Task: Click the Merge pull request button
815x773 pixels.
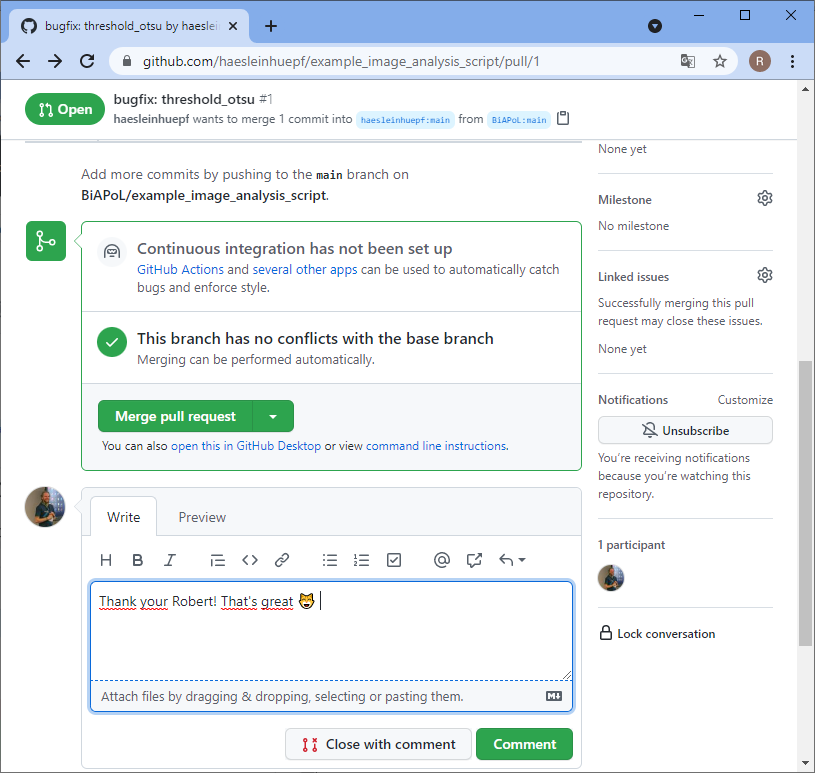Action: click(x=176, y=416)
